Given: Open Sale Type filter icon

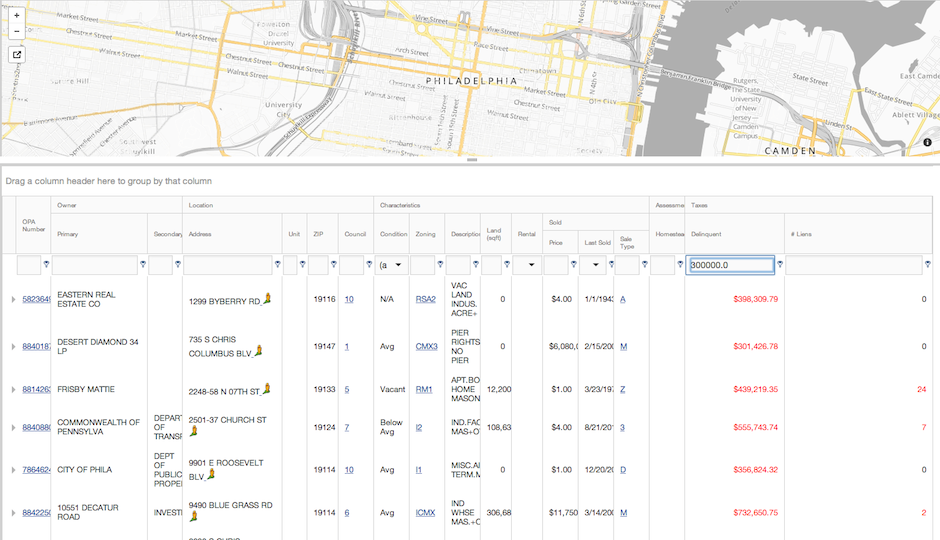Looking at the screenshot, I should 644,264.
